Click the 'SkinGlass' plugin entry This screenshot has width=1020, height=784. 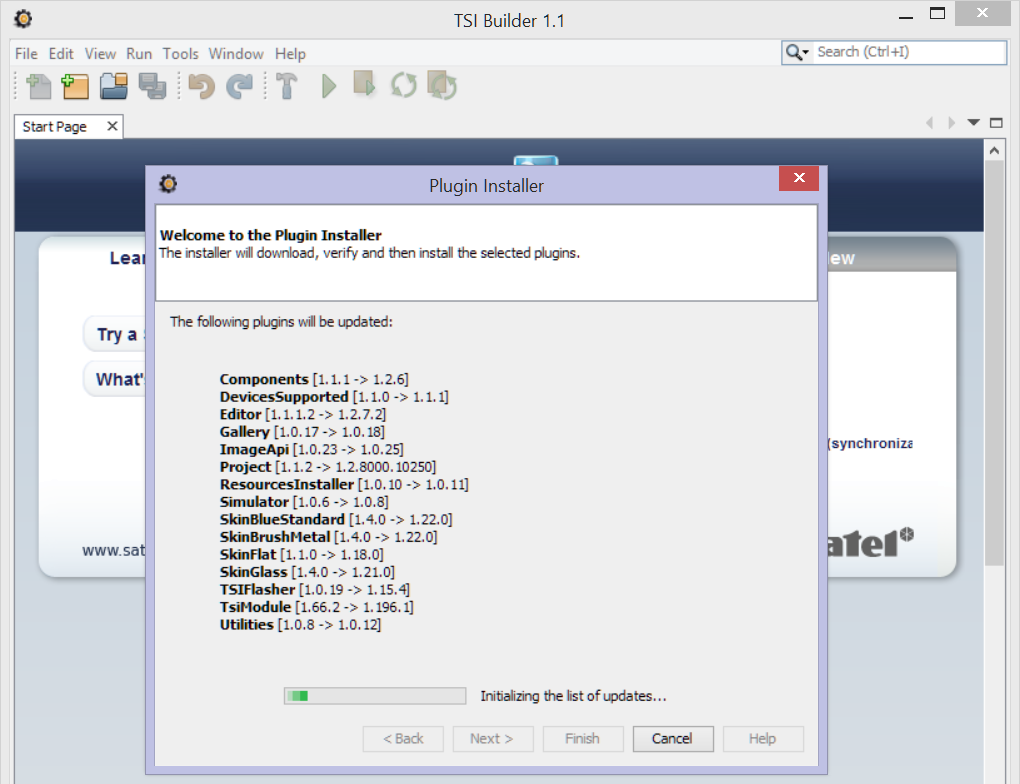307,573
